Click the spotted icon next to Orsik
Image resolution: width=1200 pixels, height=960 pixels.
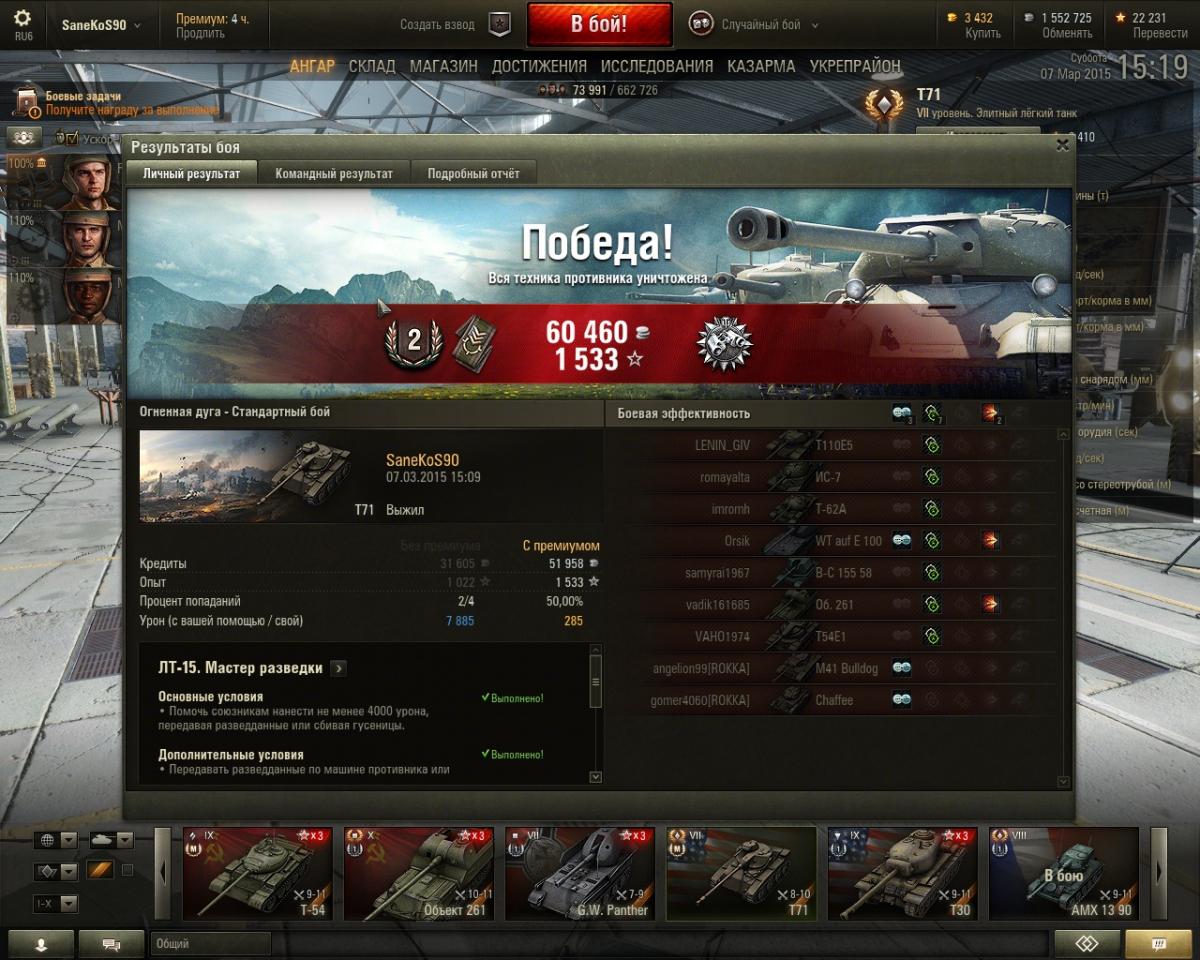click(901, 541)
